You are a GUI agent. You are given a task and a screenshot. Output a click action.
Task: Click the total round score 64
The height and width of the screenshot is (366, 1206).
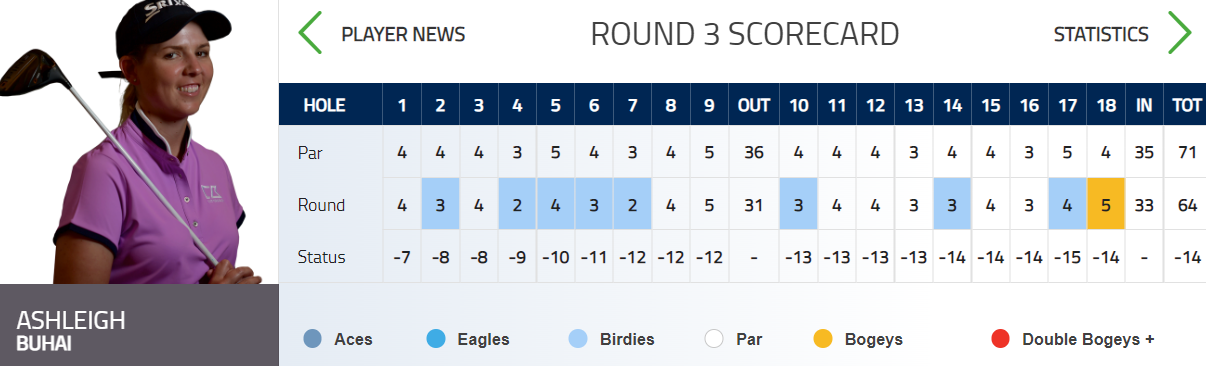1187,205
